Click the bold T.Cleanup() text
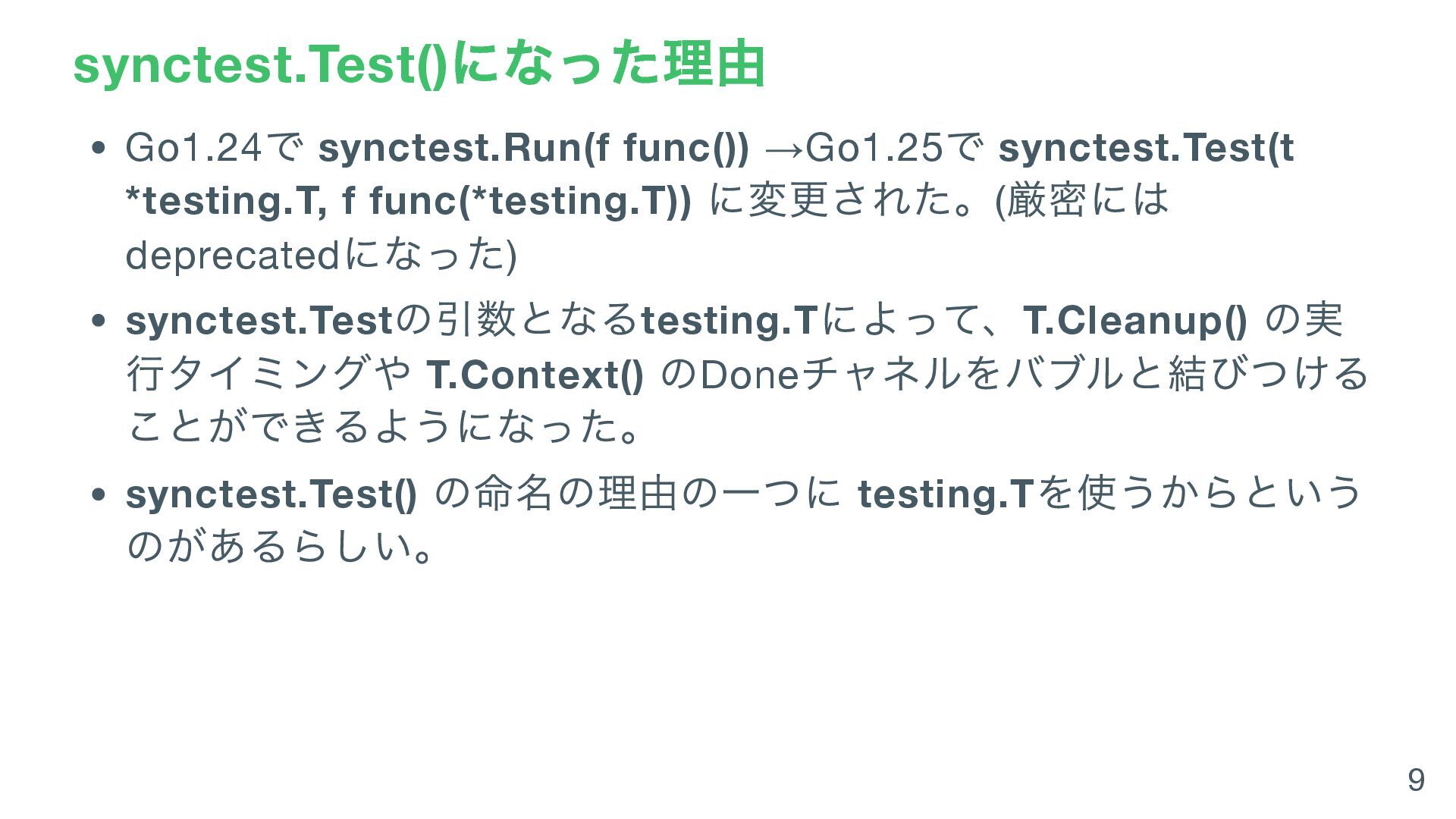1456x819 pixels. (x=1135, y=320)
